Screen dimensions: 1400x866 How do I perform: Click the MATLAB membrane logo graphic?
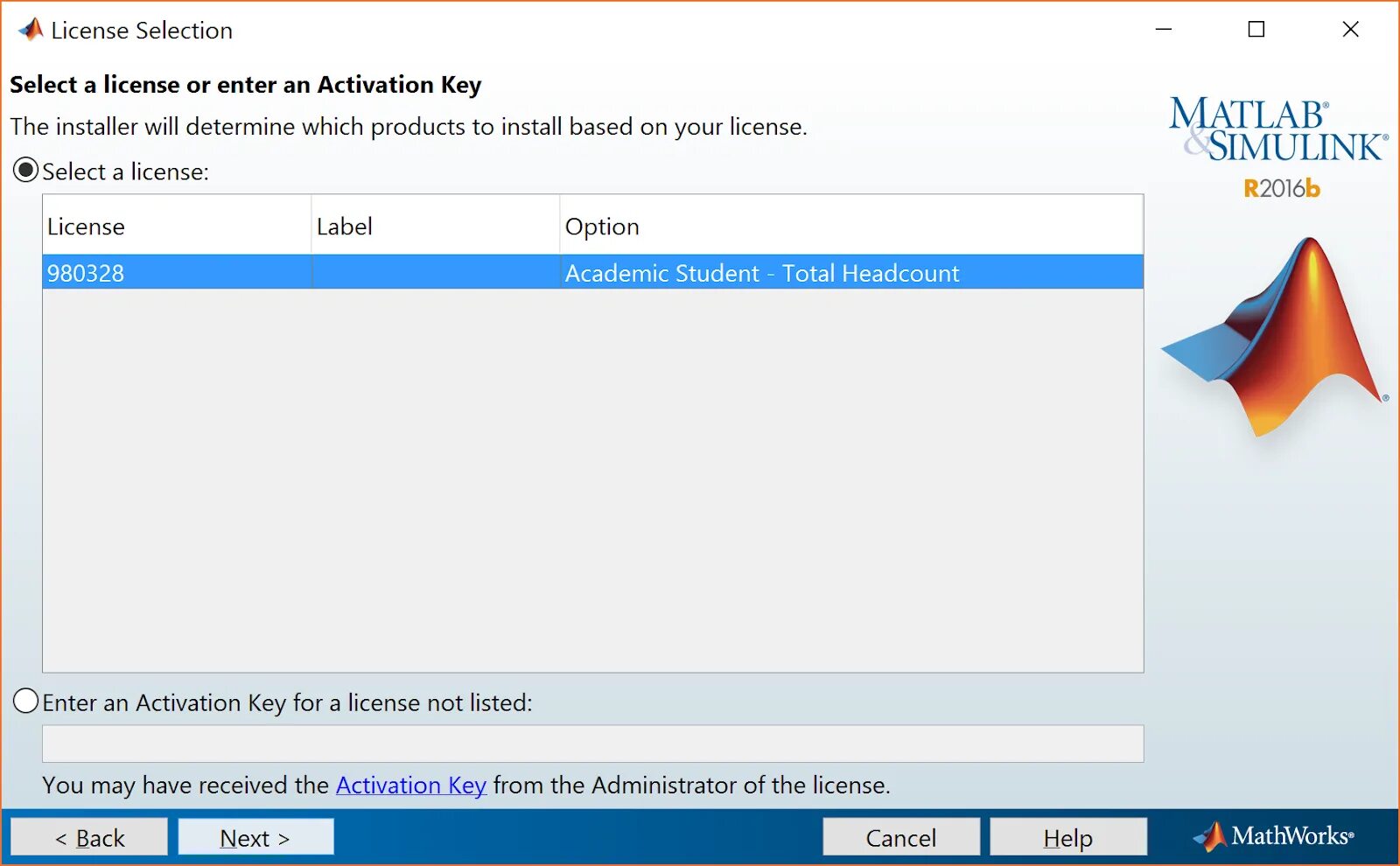1275,337
